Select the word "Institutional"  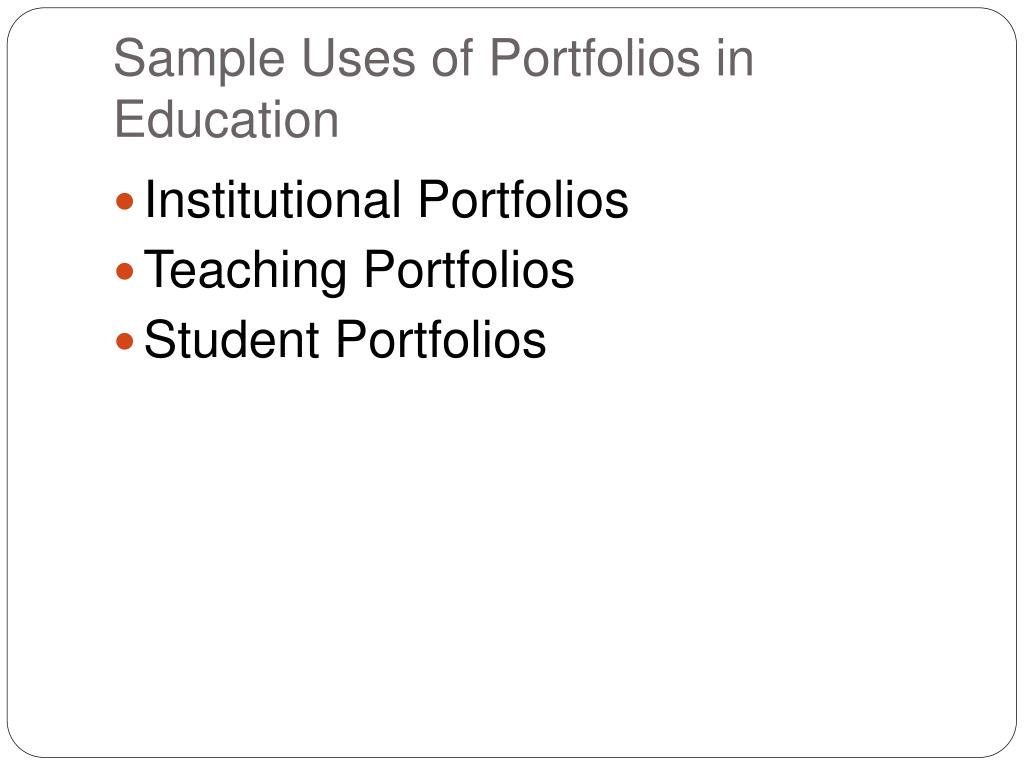272,200
